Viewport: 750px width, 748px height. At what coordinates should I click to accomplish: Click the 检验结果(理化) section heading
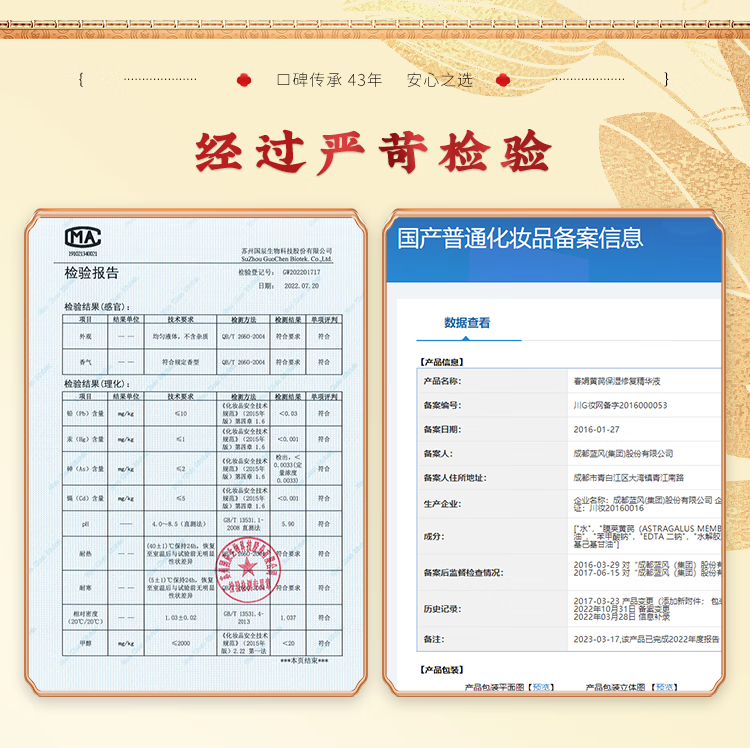(97, 384)
